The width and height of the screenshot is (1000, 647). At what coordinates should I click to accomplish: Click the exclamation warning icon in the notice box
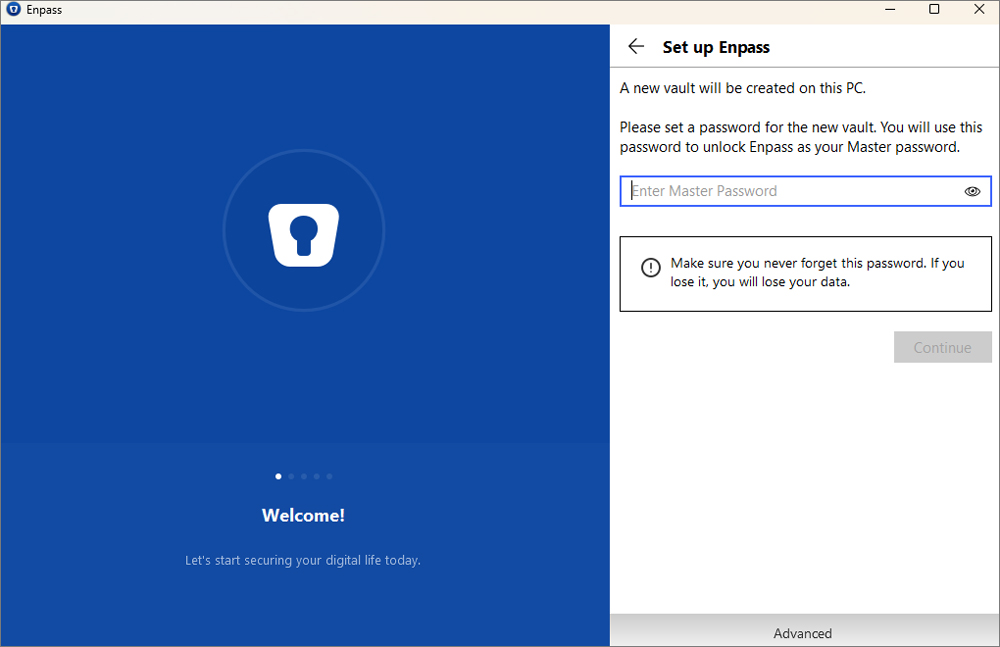[651, 267]
